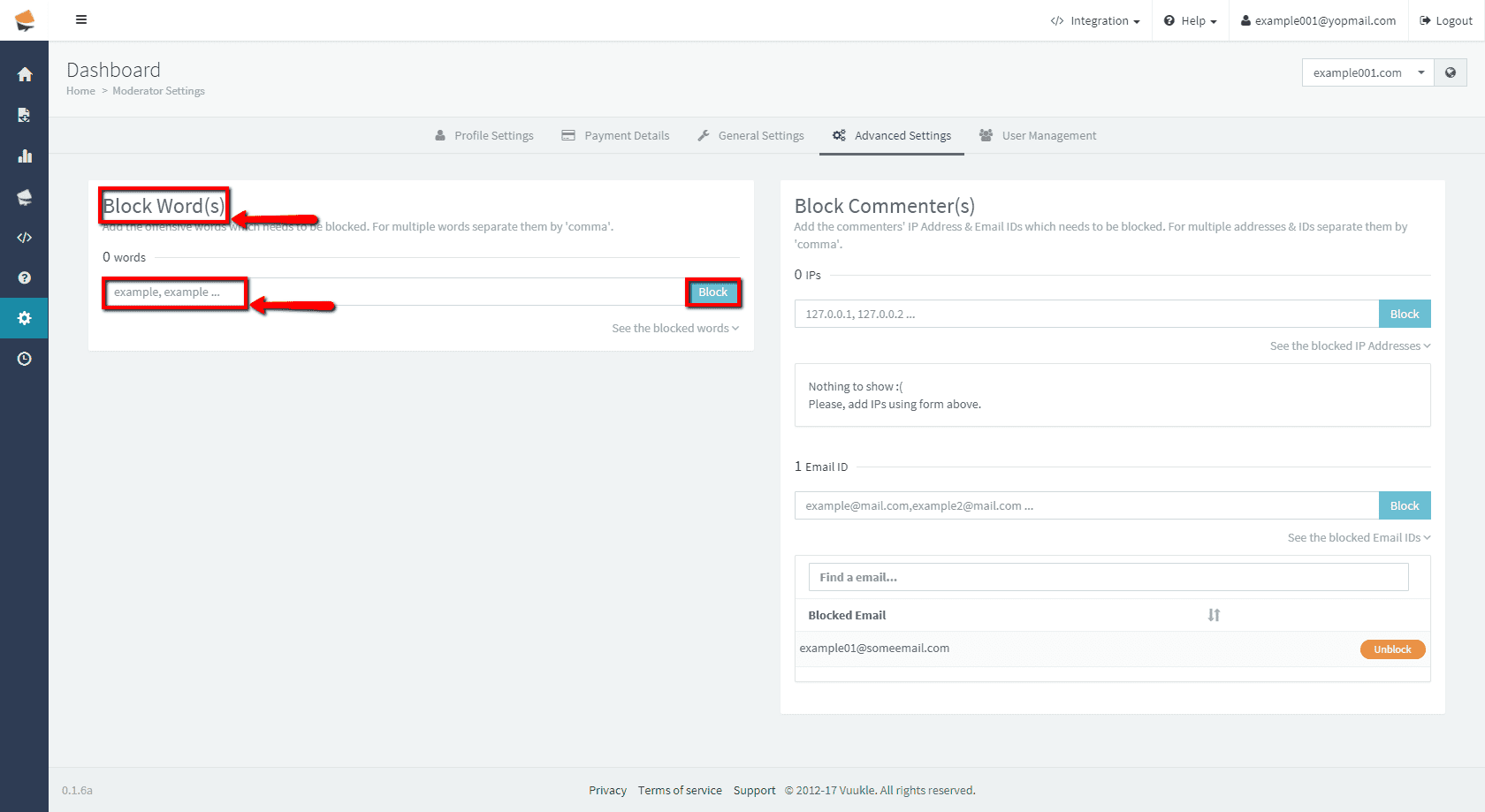Open the bar chart analytics sidebar icon
The width and height of the screenshot is (1485, 812).
(25, 156)
